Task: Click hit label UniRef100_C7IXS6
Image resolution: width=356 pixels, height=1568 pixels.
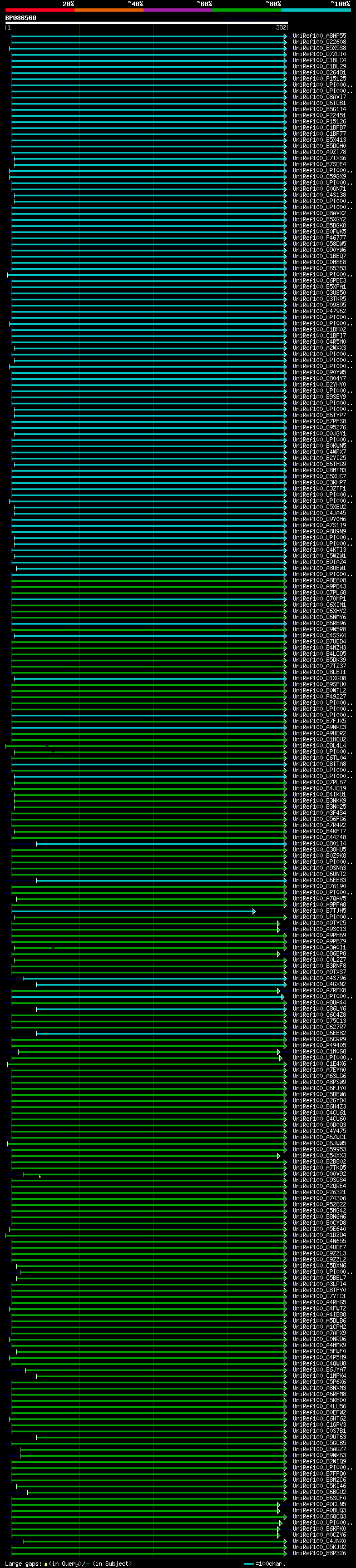Action: 319,159
